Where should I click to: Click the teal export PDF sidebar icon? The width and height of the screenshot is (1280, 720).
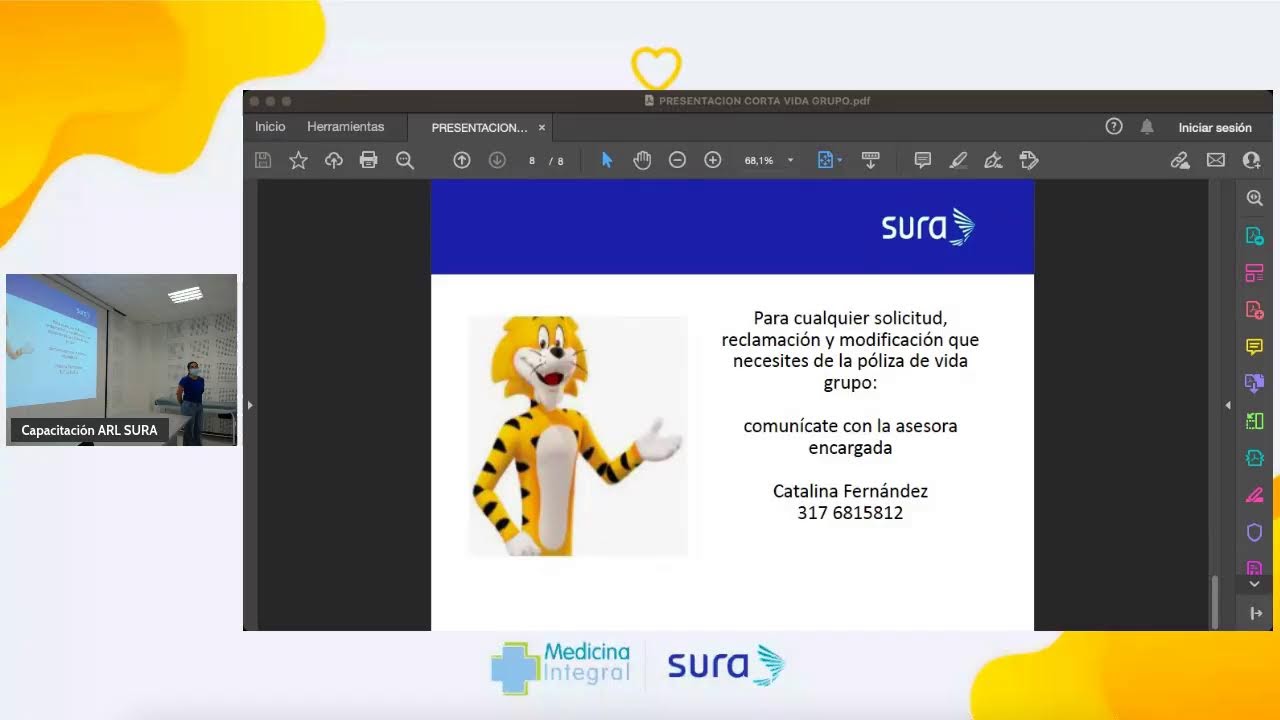[x=1254, y=236]
